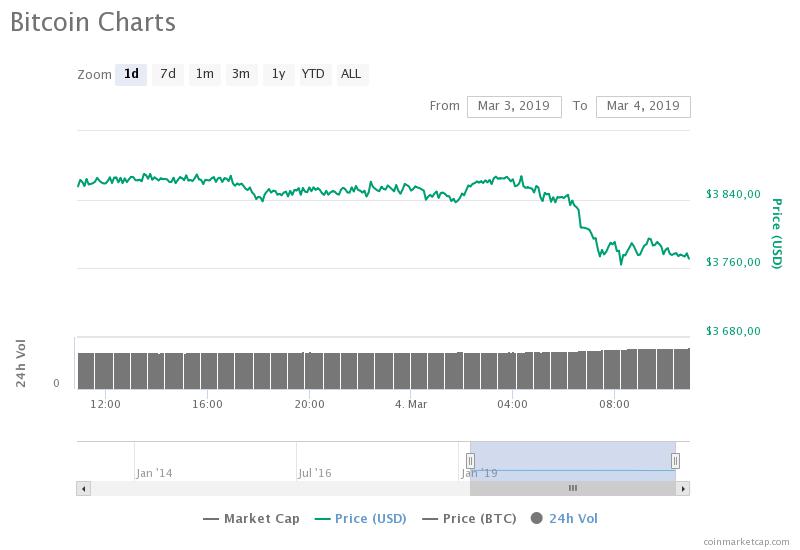Select YTD zoom range
The image size is (800, 550).
click(313, 74)
